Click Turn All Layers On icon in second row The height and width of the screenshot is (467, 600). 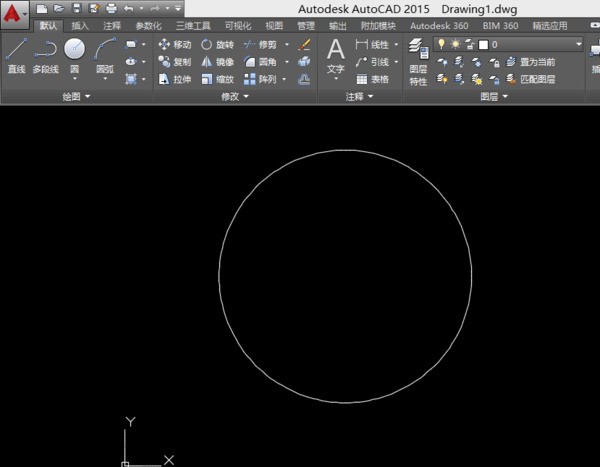442,79
